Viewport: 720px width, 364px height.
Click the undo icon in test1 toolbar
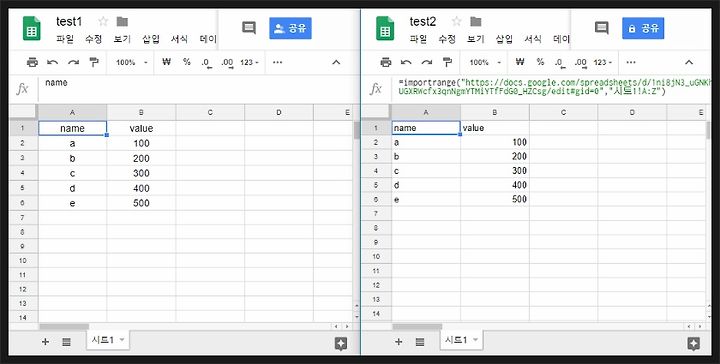(x=53, y=62)
